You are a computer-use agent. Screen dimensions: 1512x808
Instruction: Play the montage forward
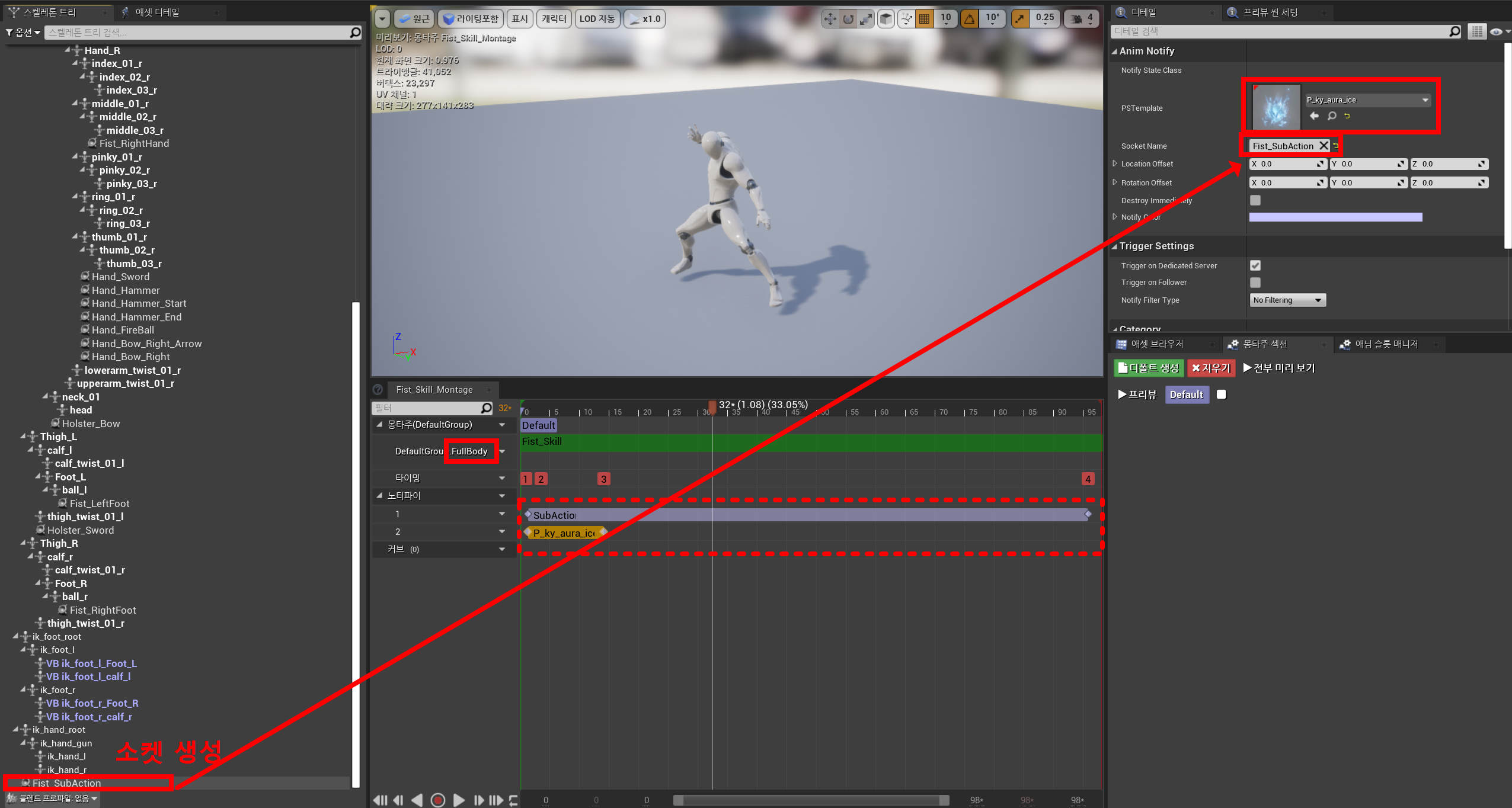459,800
